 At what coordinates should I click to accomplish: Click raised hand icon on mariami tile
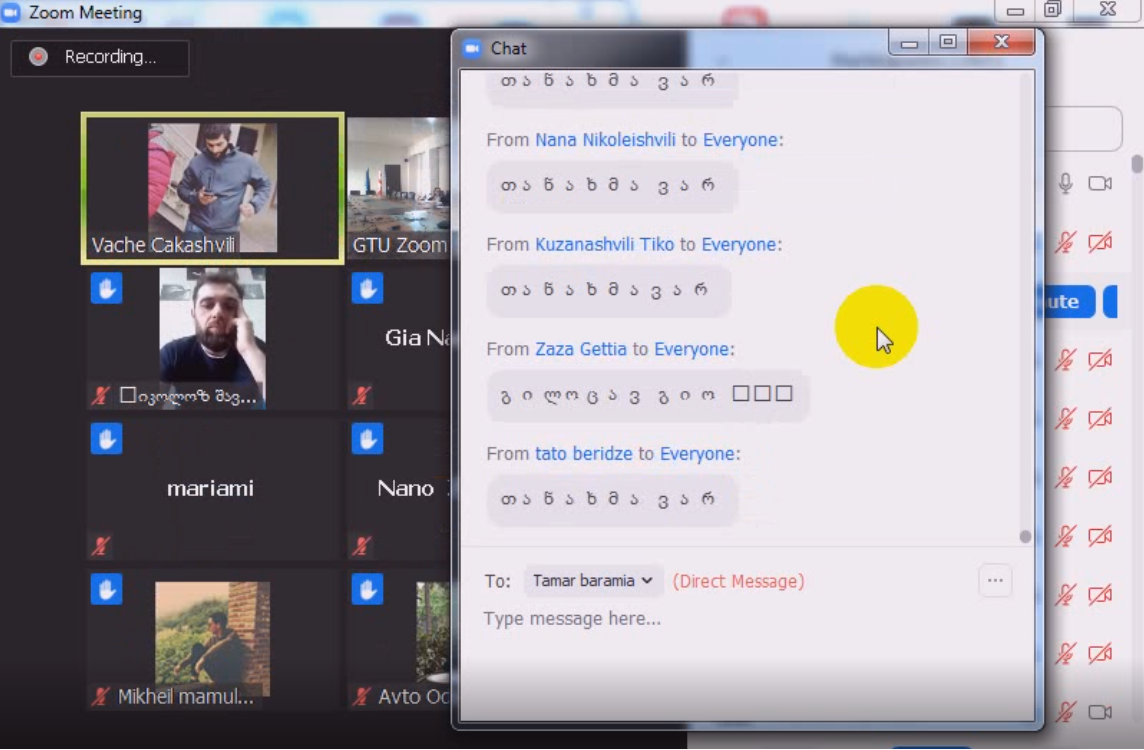(107, 439)
